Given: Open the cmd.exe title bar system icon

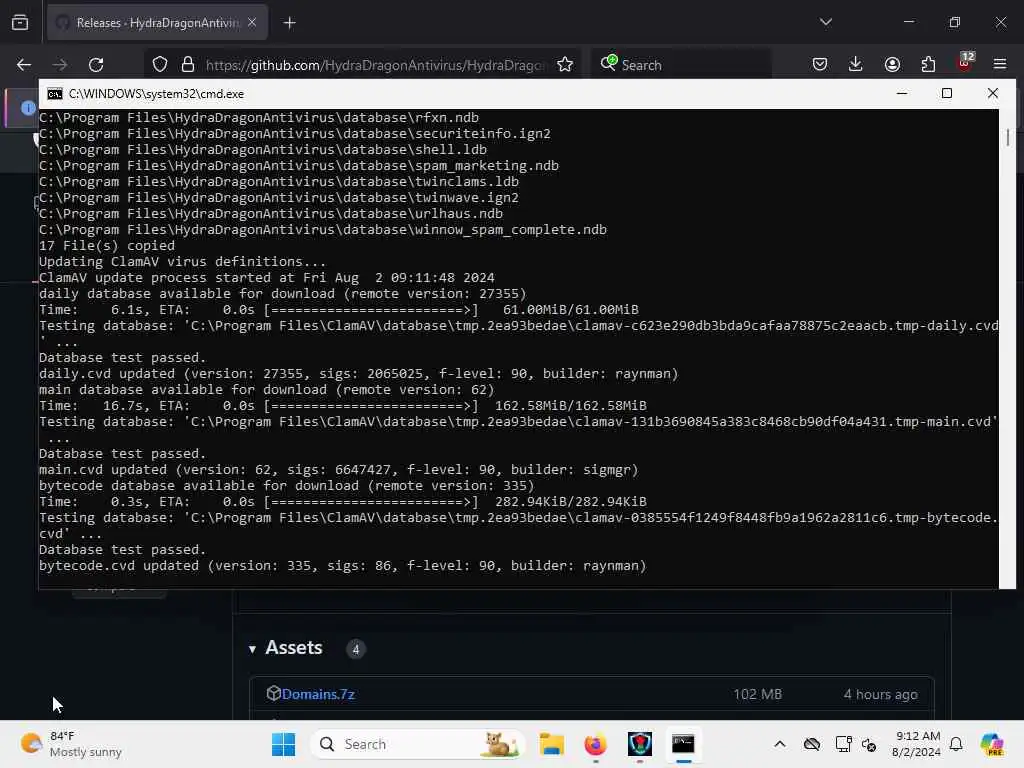Looking at the screenshot, I should tap(55, 94).
